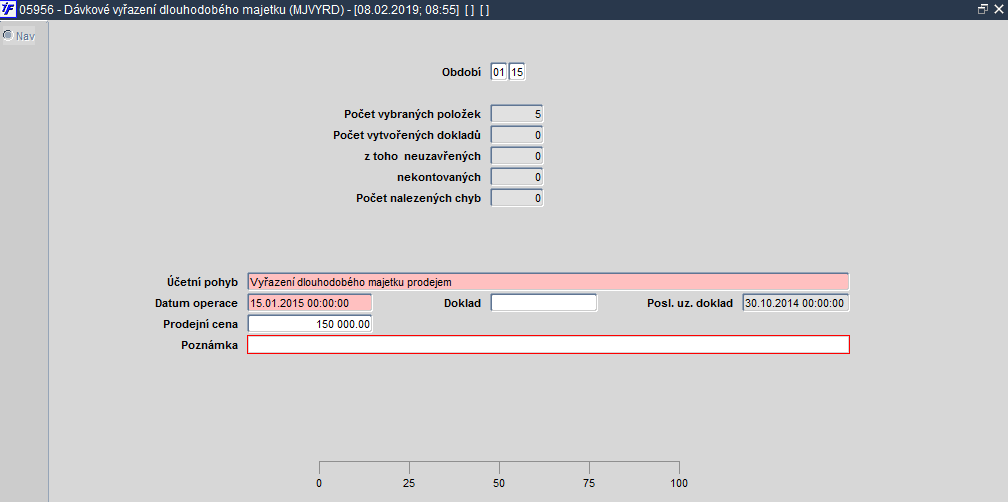Click the Počet vytvořených dokladů field
Screen dimensions: 1008x502
click(x=517, y=135)
